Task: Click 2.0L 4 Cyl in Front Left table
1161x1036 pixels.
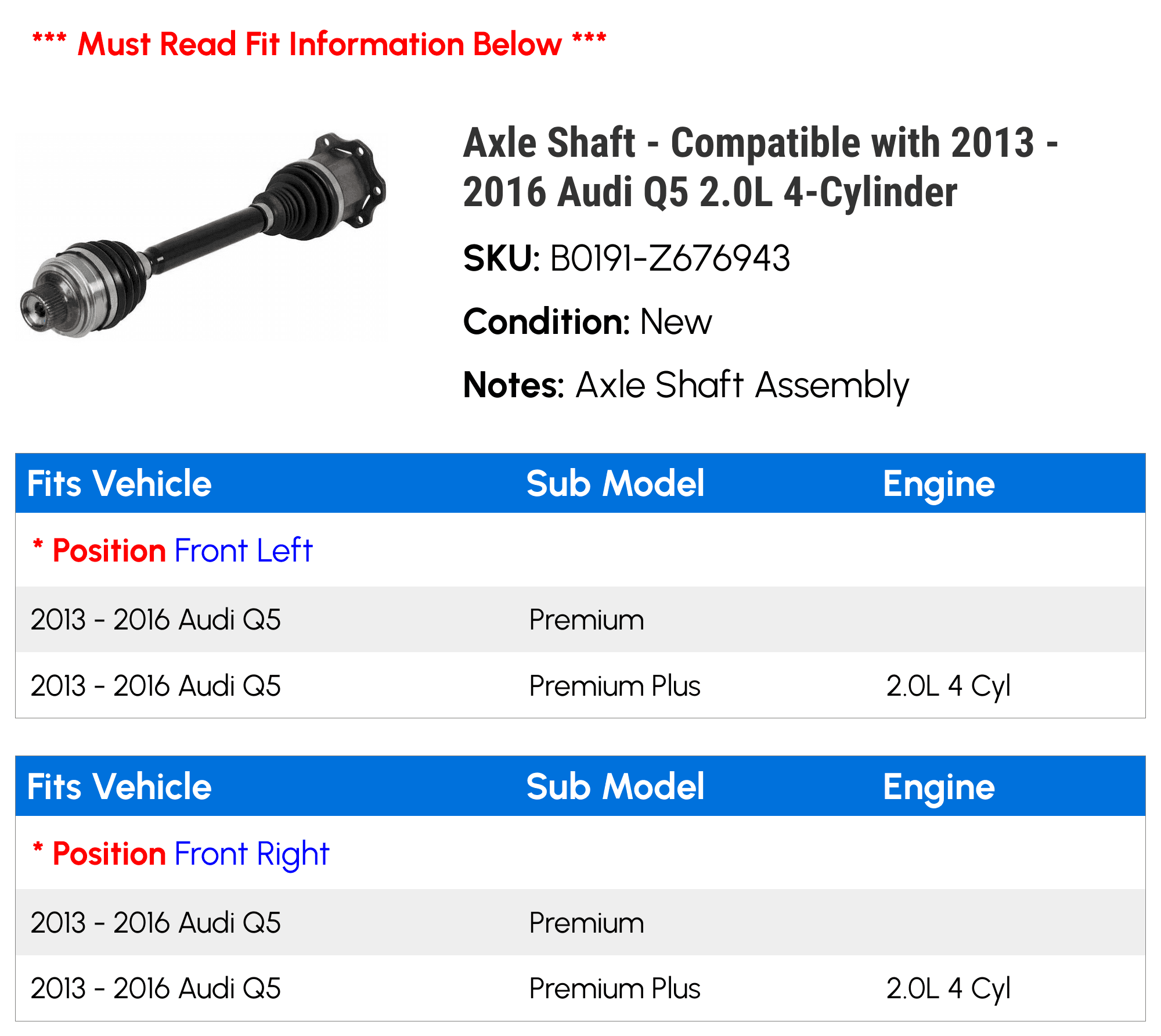Action: point(949,686)
